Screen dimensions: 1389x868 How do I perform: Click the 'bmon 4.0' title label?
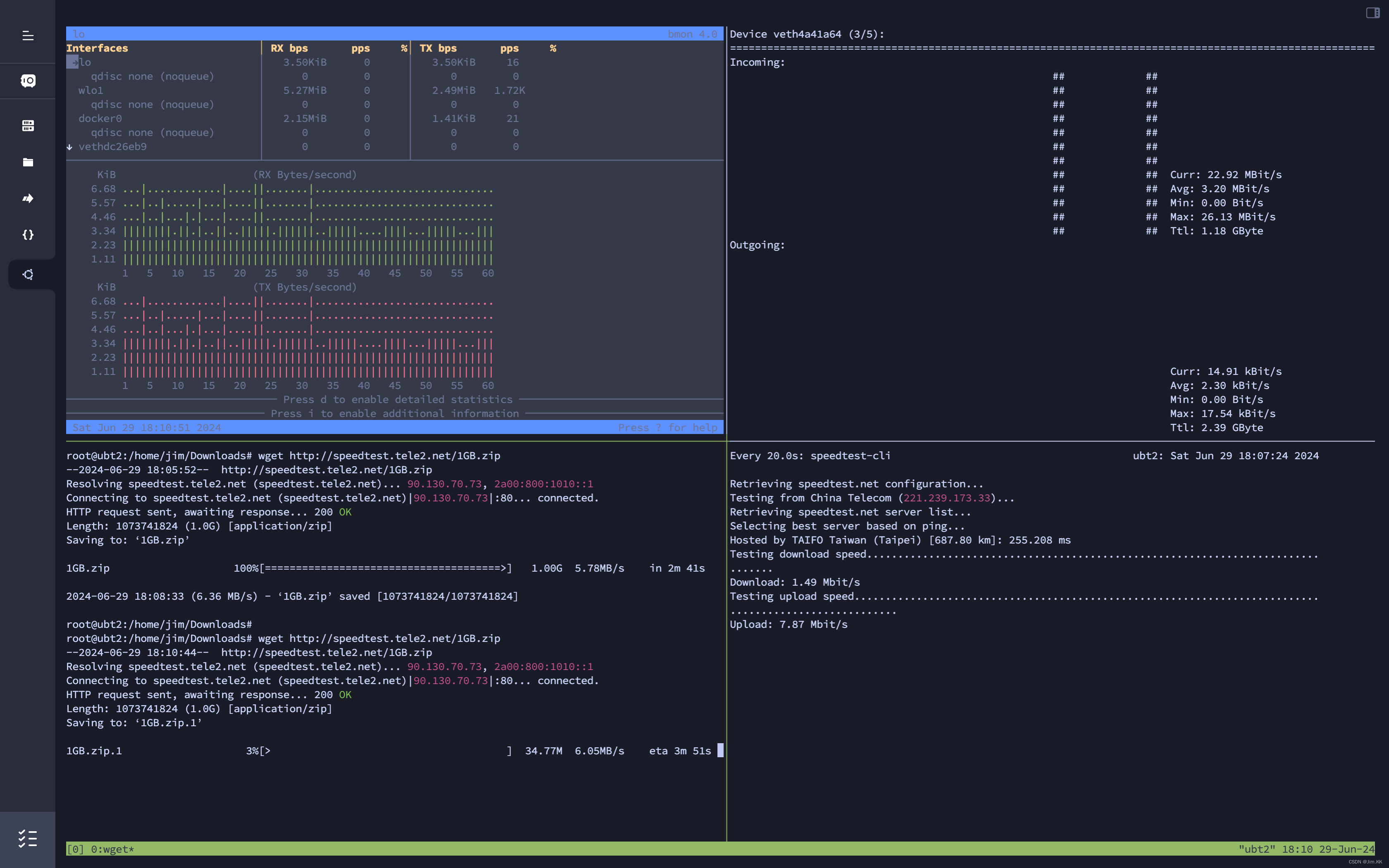692,34
